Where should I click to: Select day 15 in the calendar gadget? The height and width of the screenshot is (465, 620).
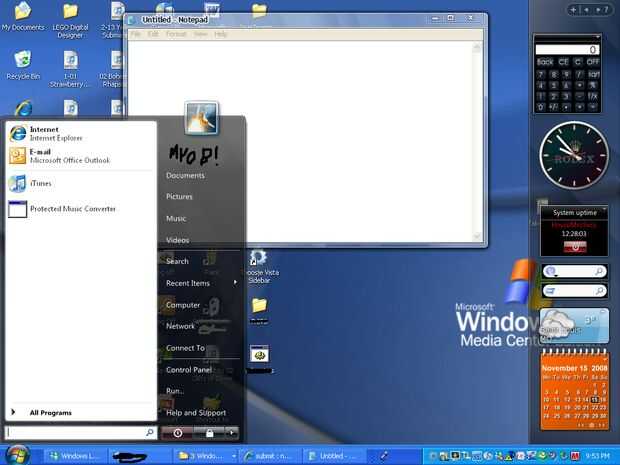(x=594, y=400)
